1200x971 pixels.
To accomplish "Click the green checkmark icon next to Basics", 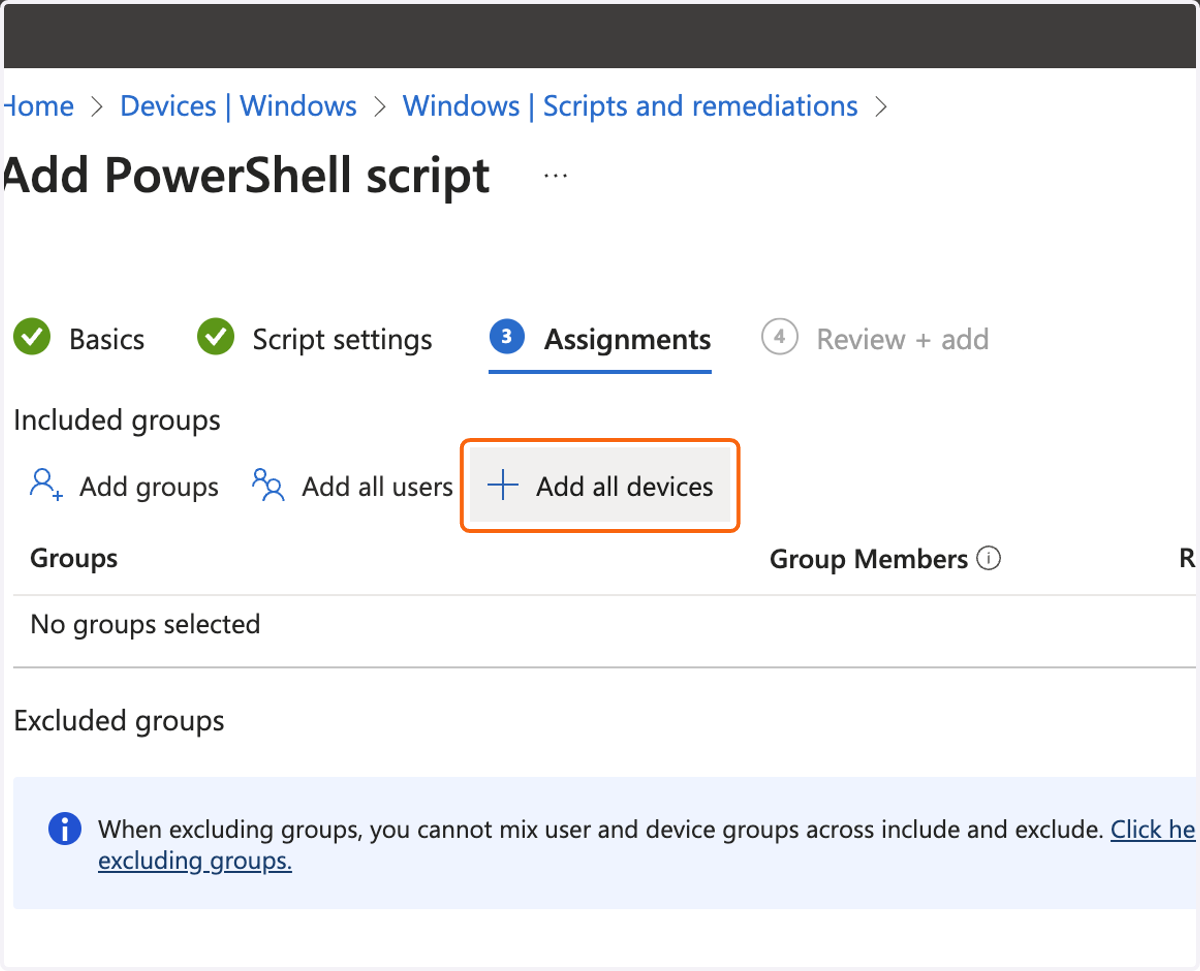I will pyautogui.click(x=32, y=338).
